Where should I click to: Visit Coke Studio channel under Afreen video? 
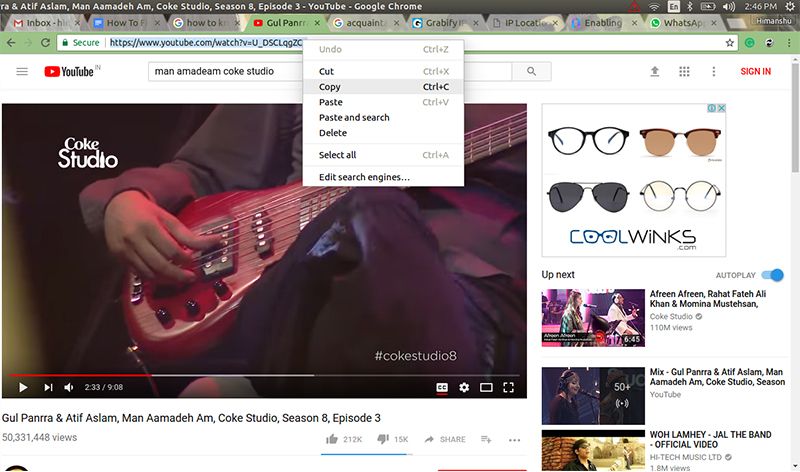(x=671, y=316)
